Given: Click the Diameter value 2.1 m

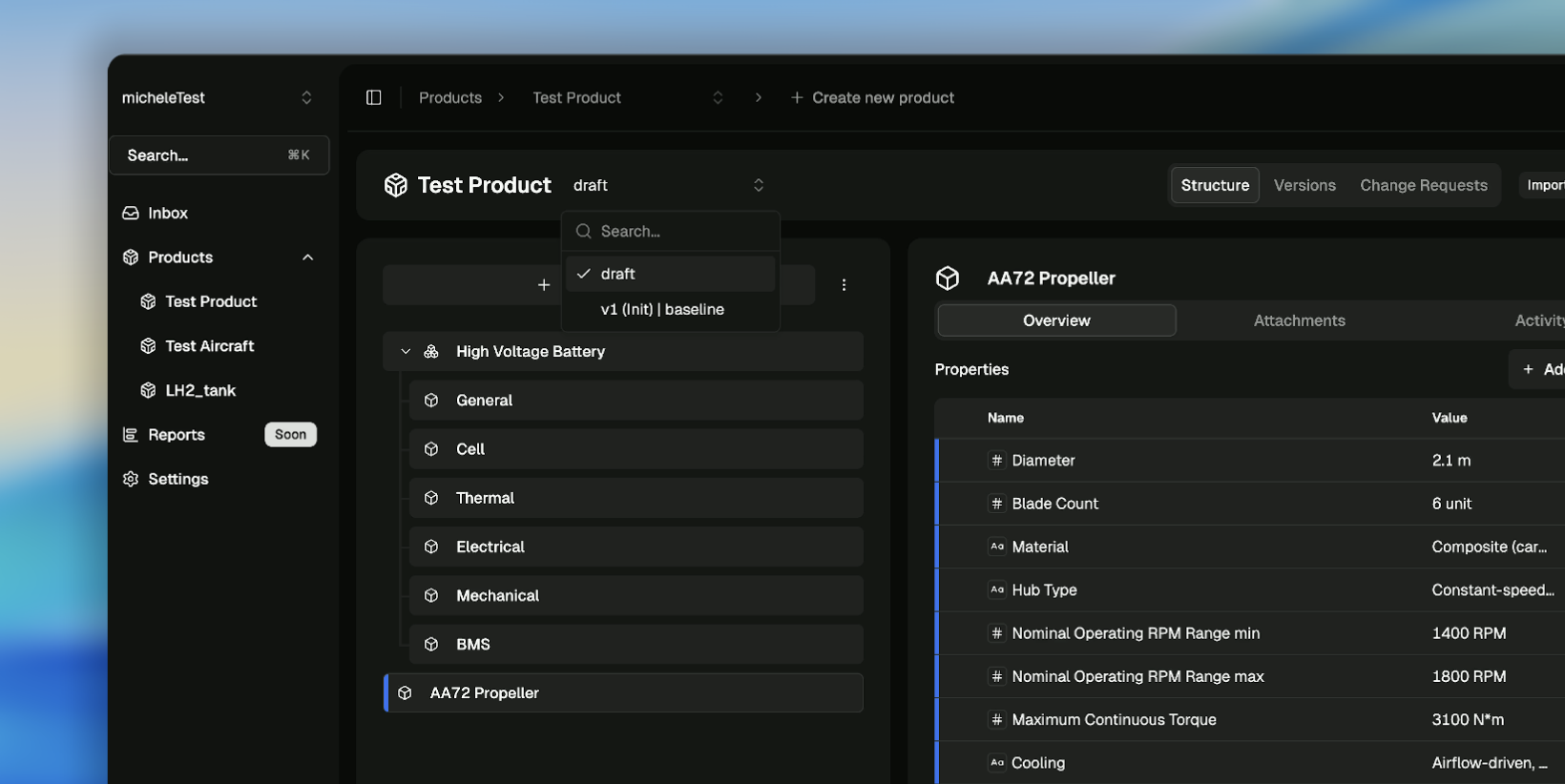Looking at the screenshot, I should [x=1451, y=461].
